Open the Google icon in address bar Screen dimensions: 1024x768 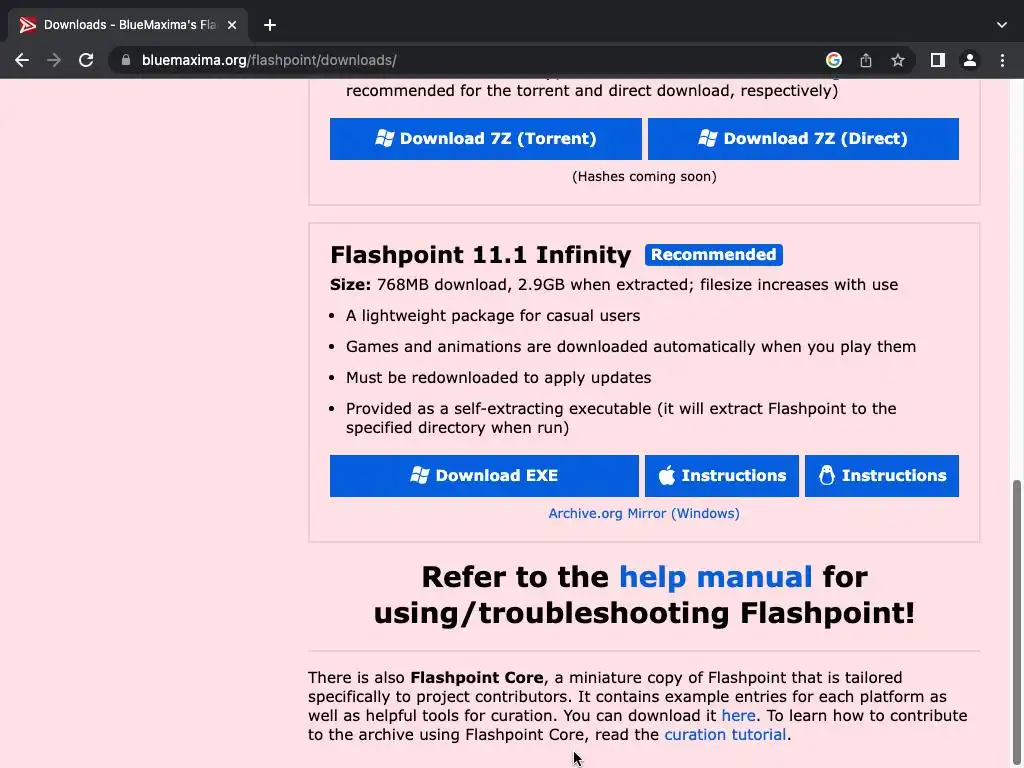pos(833,60)
